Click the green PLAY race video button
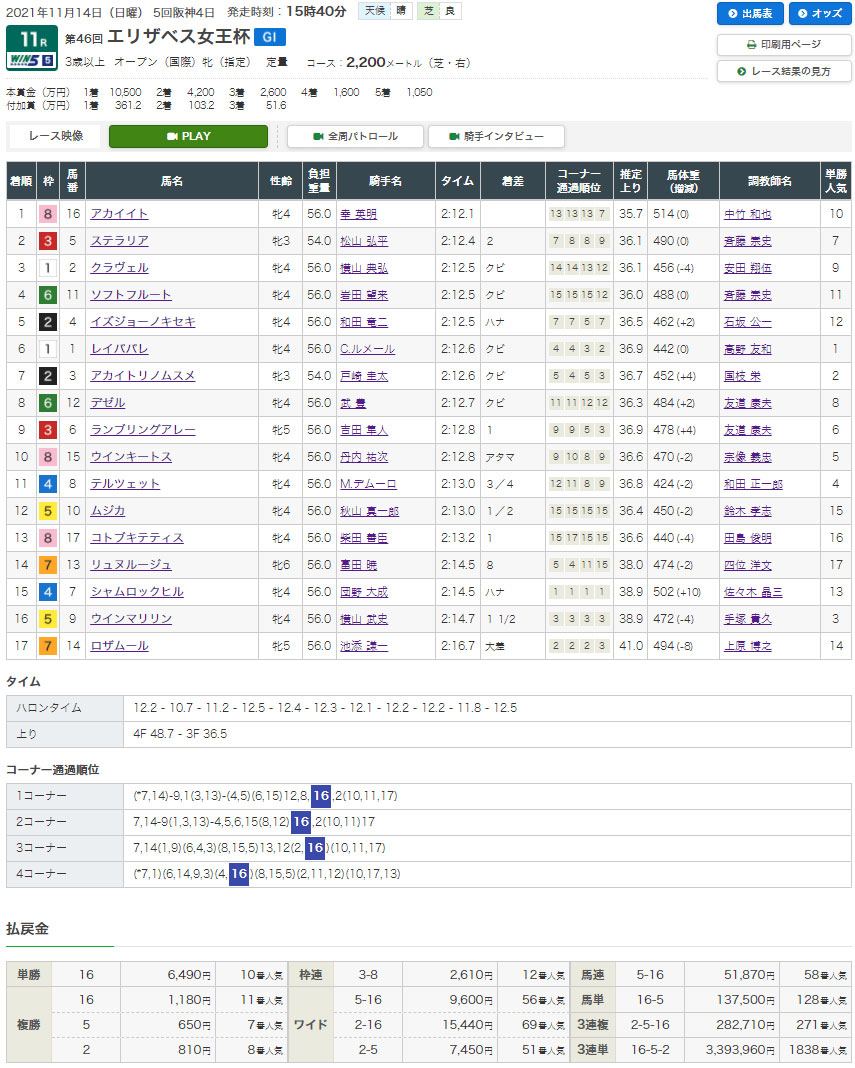 point(188,136)
